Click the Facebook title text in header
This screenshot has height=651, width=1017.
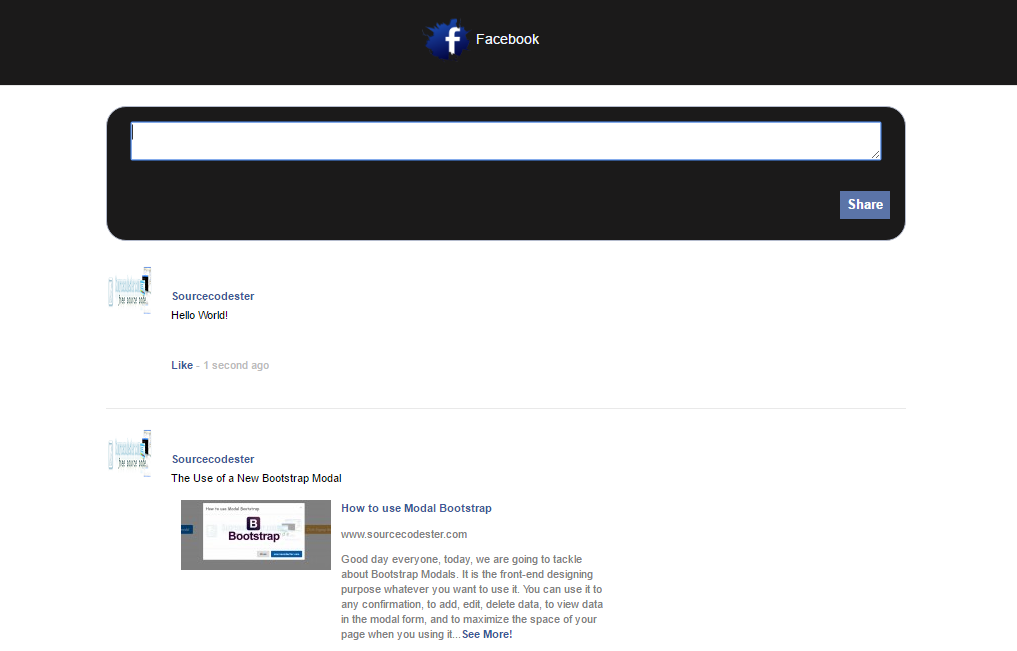pos(507,40)
